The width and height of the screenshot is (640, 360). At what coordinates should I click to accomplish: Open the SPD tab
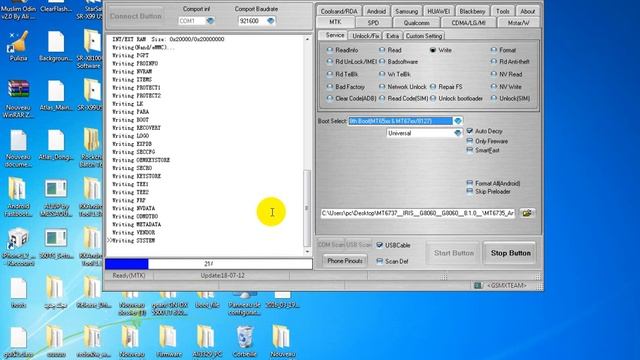click(x=373, y=23)
